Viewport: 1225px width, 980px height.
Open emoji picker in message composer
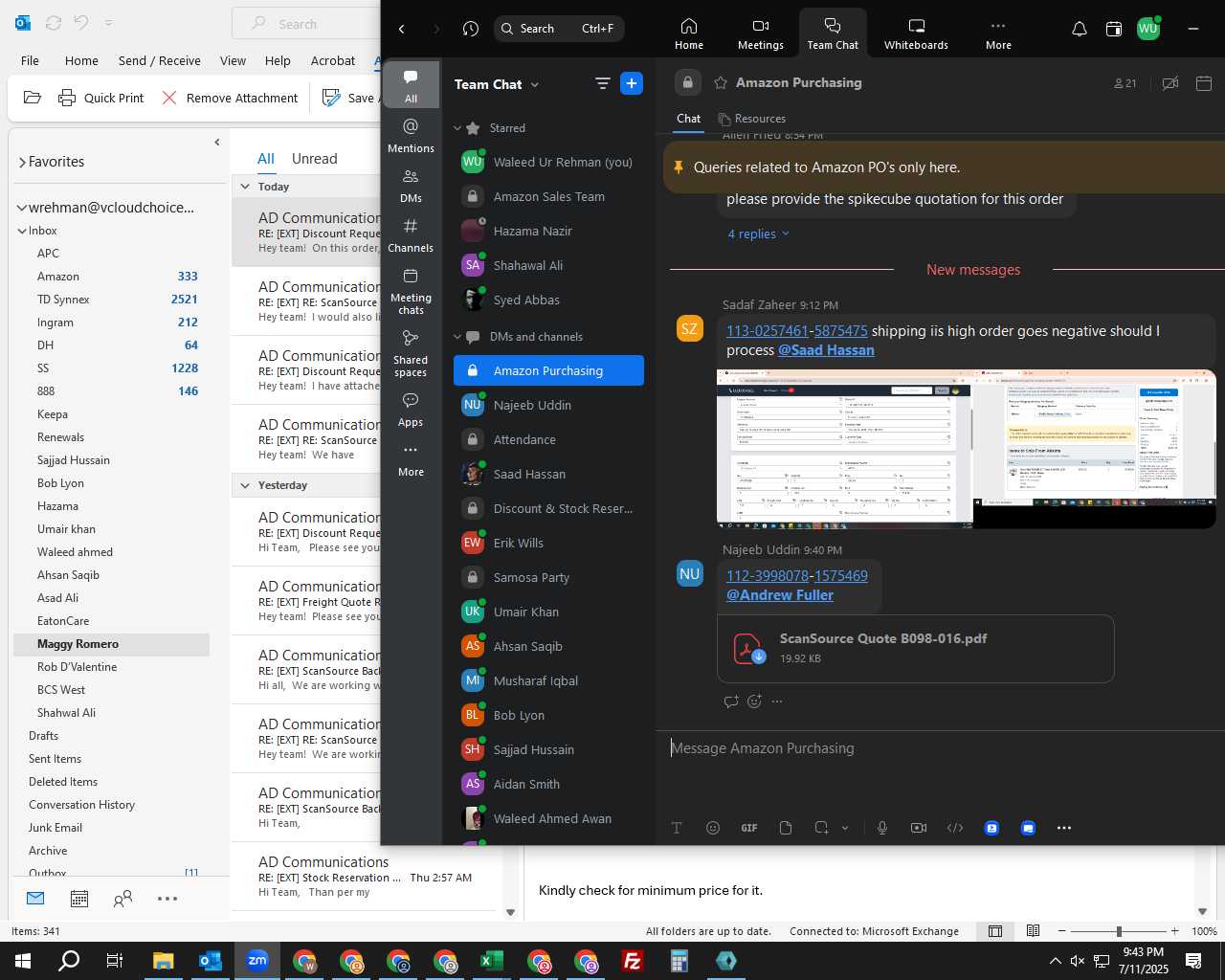point(713,828)
